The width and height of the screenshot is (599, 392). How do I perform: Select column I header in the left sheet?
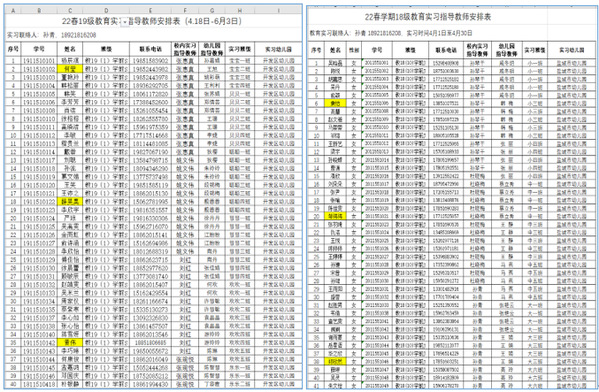(278, 10)
